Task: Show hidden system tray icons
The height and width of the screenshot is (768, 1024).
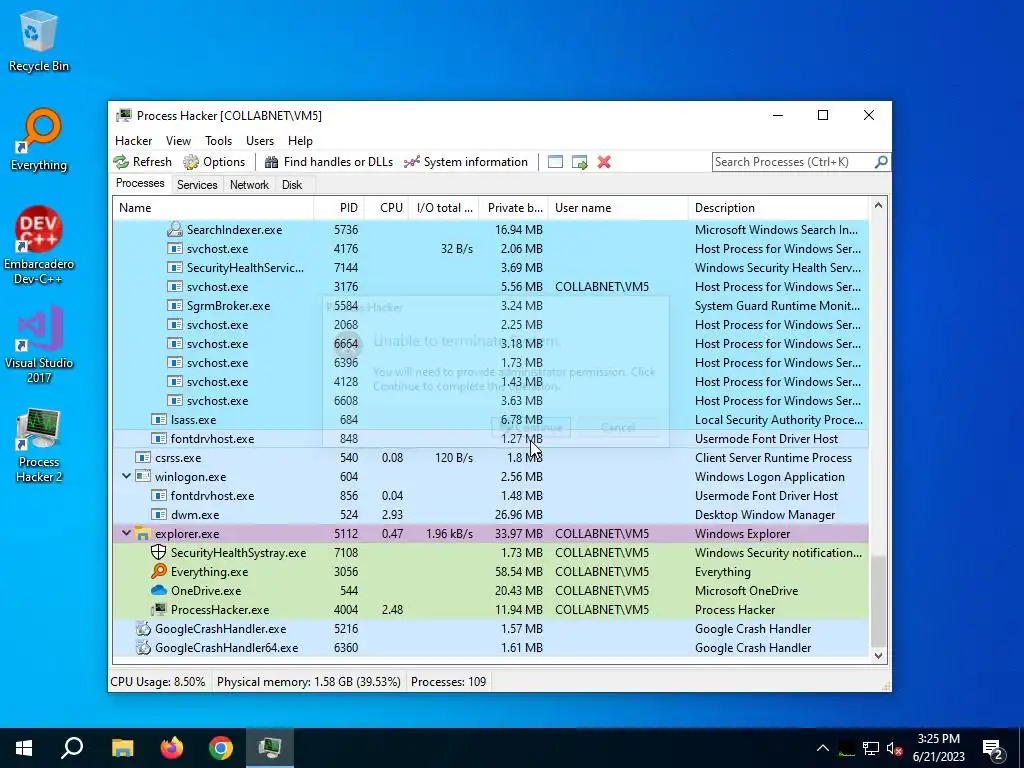Action: 823,748
